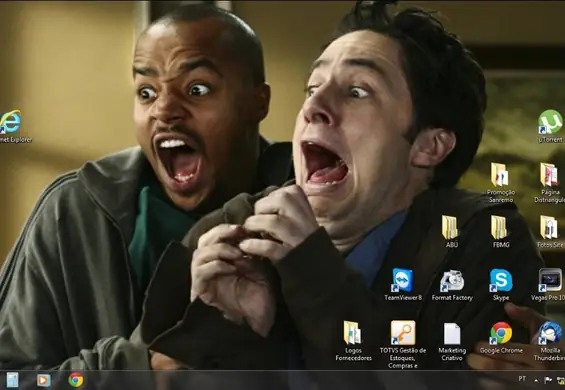Open the media player taskbar button
Image resolution: width=565 pixels, height=390 pixels.
coord(44,380)
